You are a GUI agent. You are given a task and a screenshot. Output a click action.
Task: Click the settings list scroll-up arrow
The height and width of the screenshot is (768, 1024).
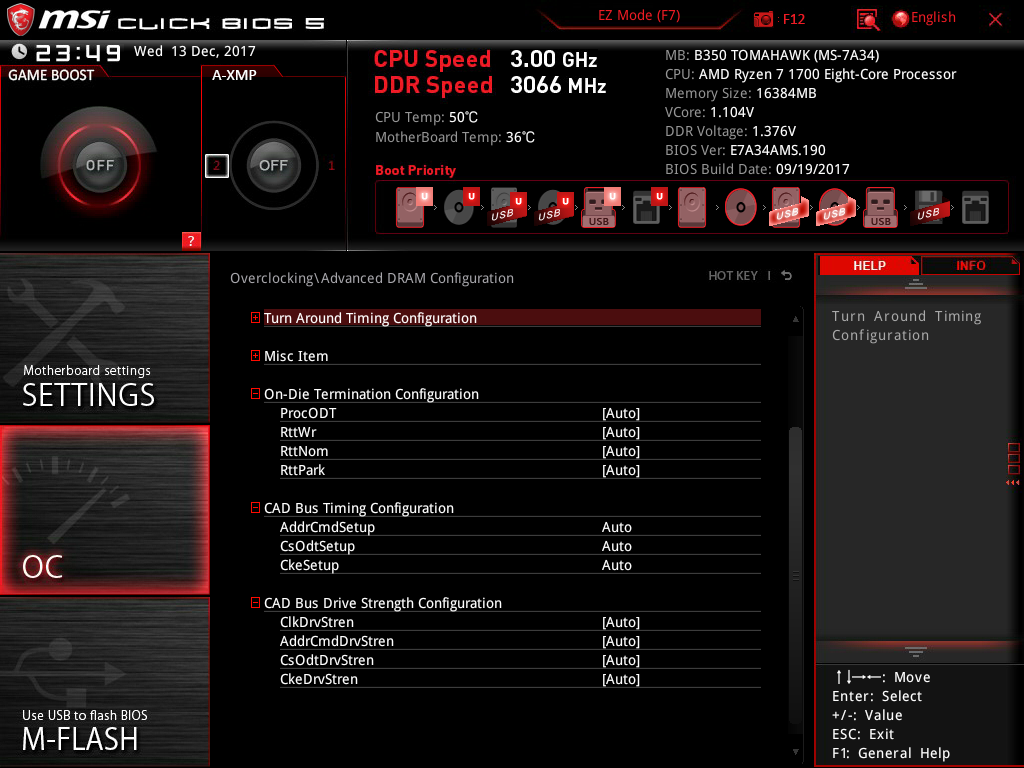[x=795, y=319]
